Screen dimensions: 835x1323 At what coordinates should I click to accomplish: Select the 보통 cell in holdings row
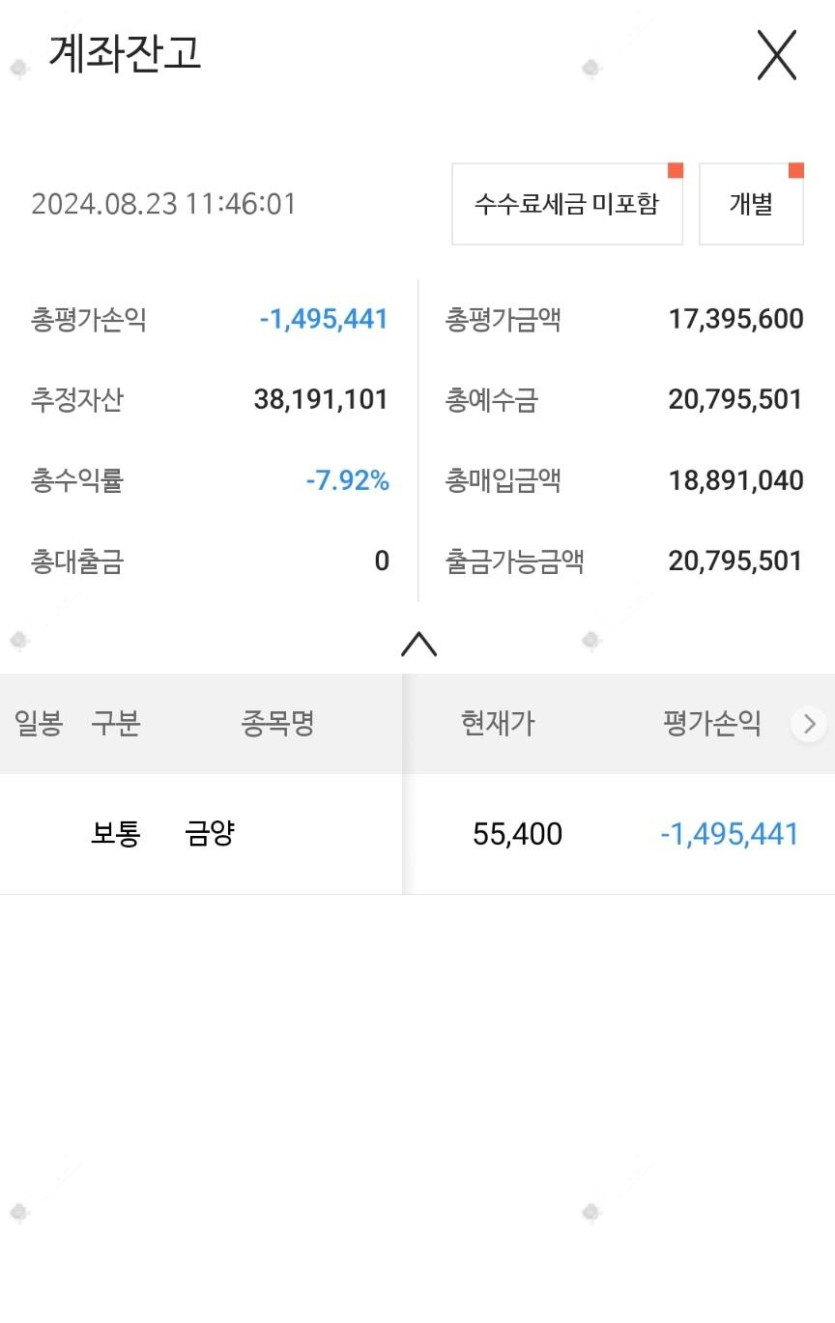click(115, 834)
